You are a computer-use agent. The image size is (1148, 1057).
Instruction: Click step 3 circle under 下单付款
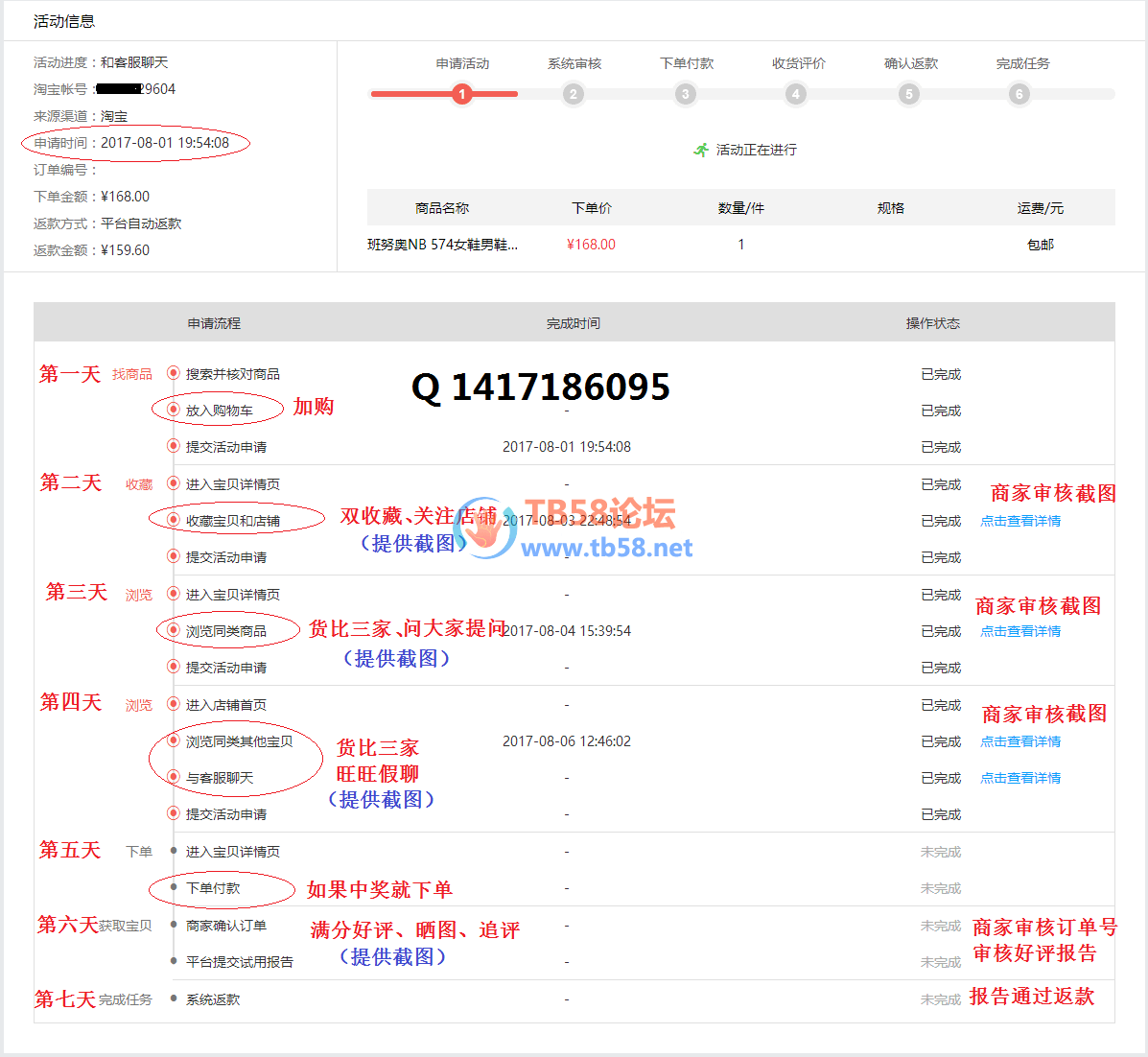click(x=685, y=94)
